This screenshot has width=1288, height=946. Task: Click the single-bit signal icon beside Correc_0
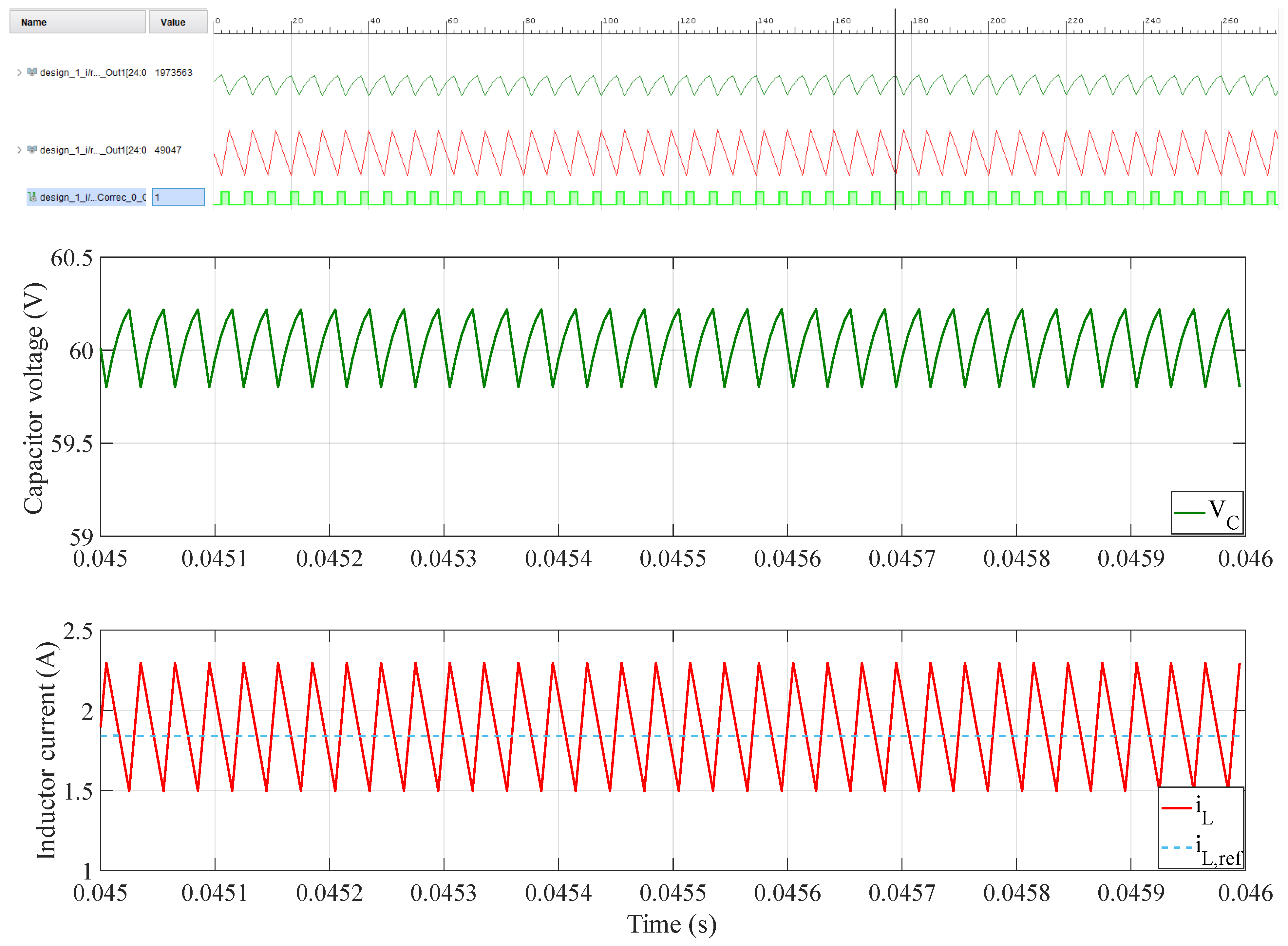point(32,197)
